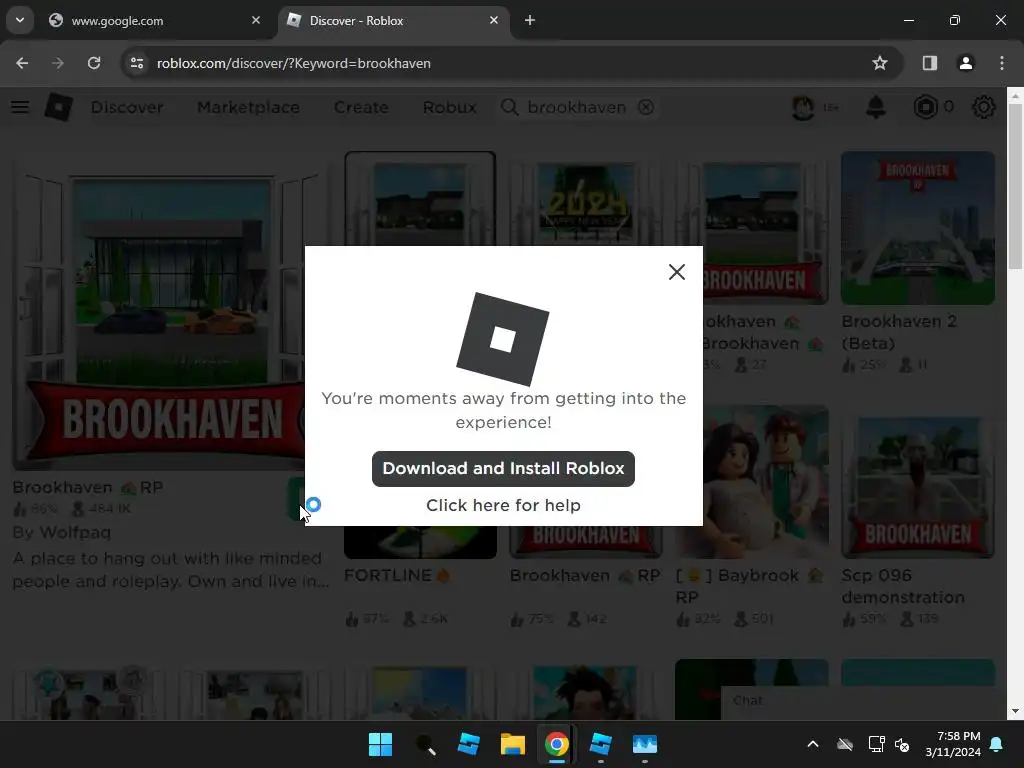Open the Chrome profile icon

(x=965, y=63)
